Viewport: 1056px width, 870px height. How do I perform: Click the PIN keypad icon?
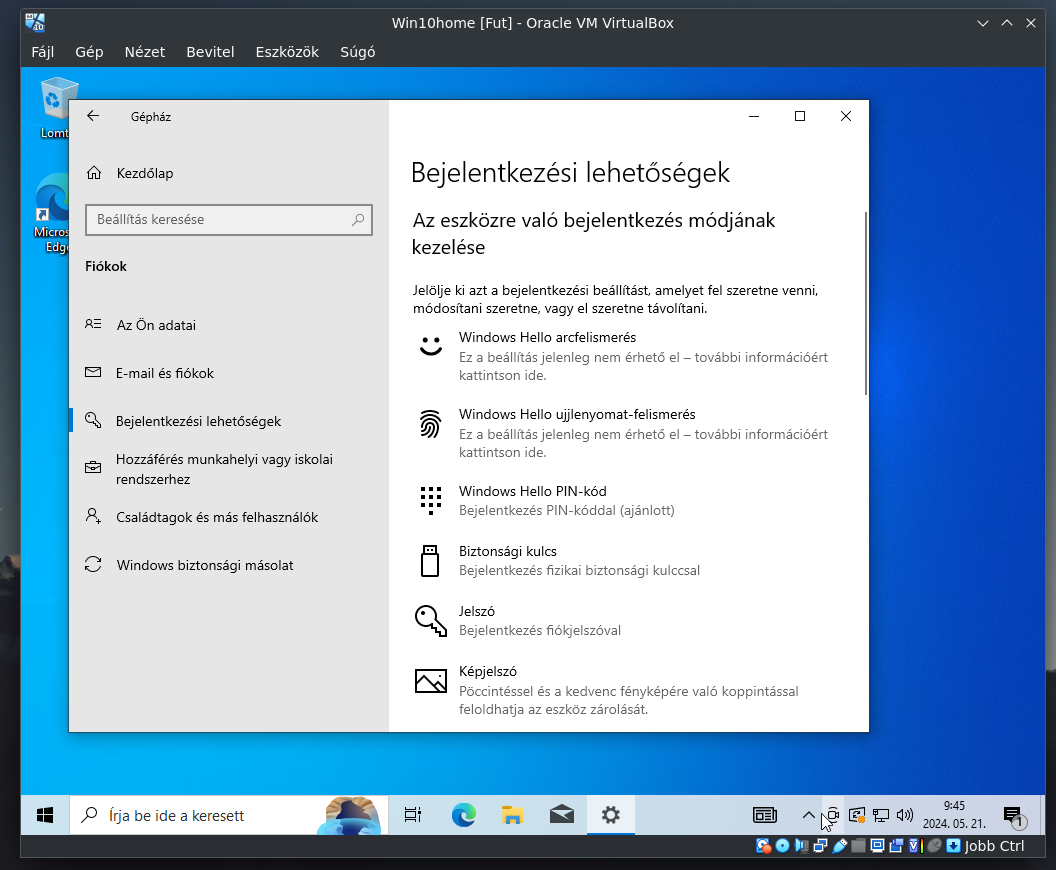coord(430,500)
